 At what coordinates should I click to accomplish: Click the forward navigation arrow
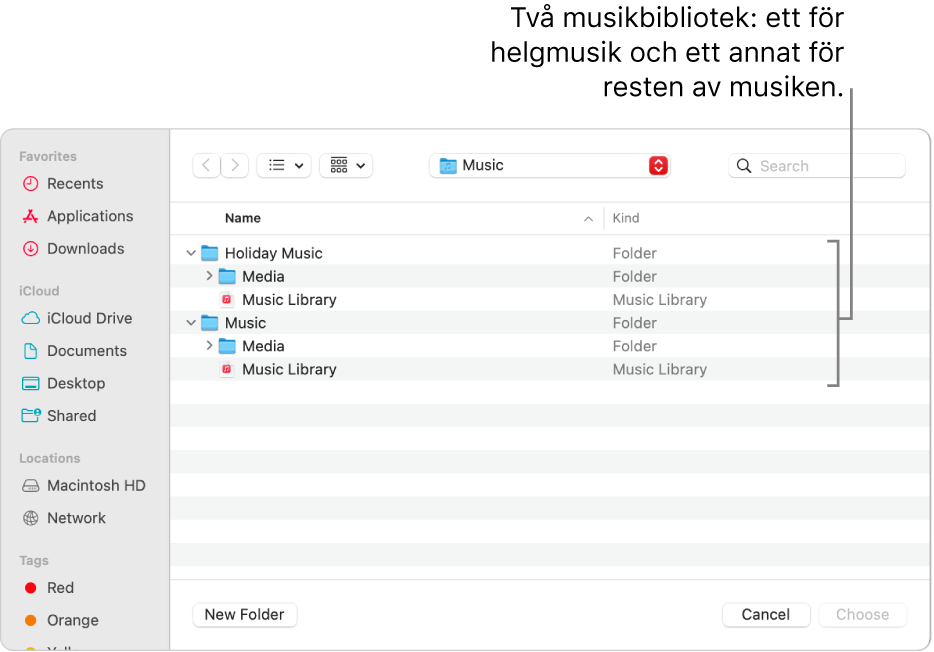(x=235, y=166)
